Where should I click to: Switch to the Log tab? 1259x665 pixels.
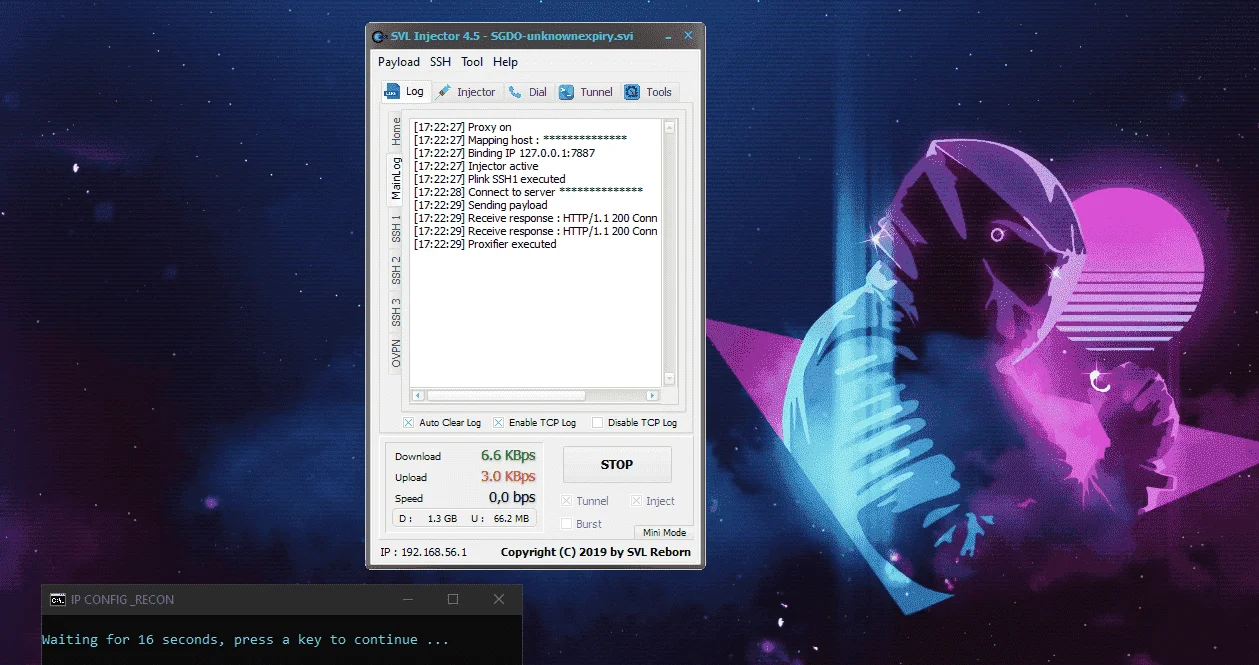pyautogui.click(x=405, y=91)
